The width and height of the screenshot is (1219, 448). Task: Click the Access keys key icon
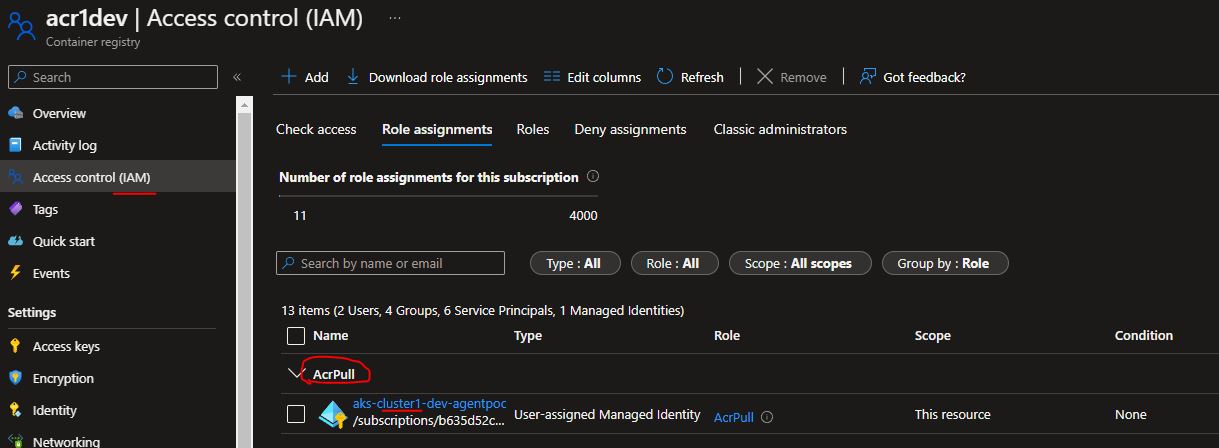(15, 346)
